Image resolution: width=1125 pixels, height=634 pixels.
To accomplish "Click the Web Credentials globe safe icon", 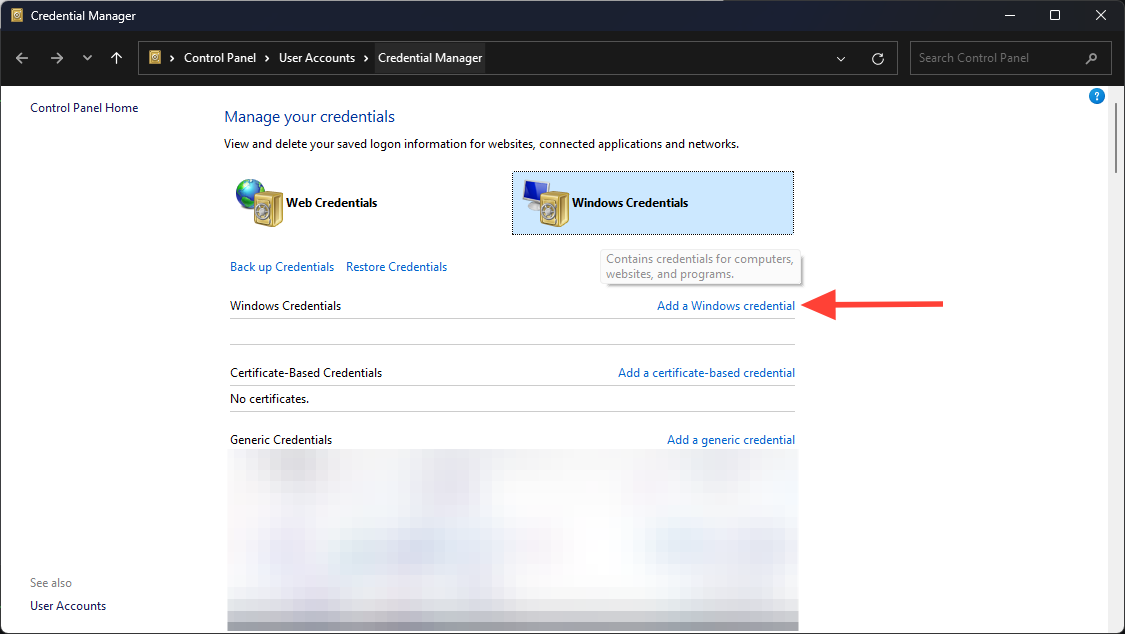I will (259, 202).
